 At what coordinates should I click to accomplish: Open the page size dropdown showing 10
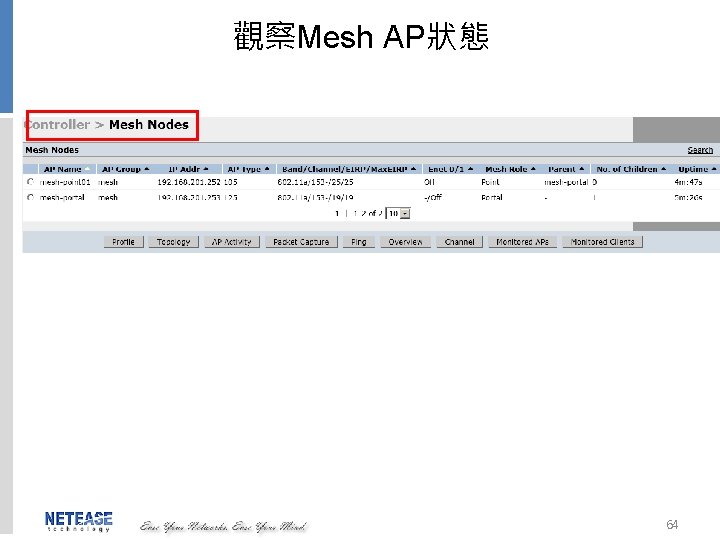pos(398,214)
